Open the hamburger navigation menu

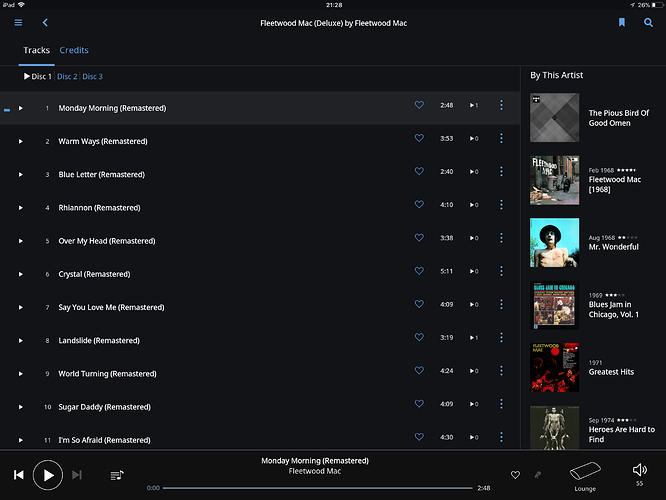pyautogui.click(x=18, y=23)
